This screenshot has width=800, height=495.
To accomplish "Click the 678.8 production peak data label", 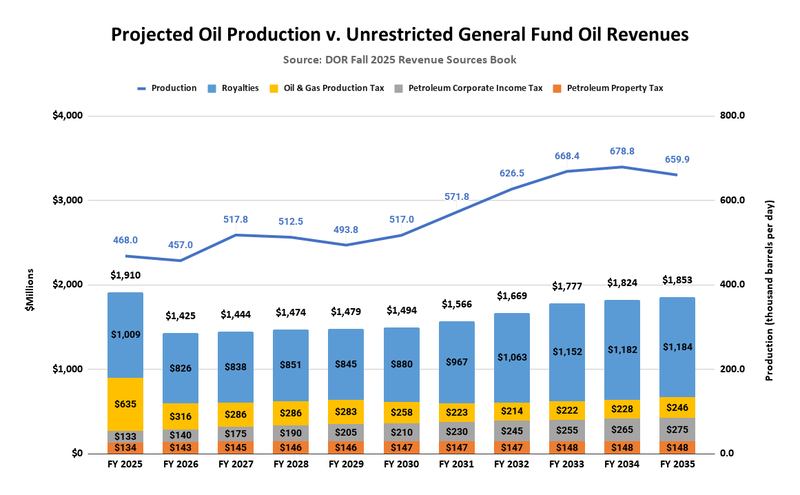I will [x=622, y=151].
